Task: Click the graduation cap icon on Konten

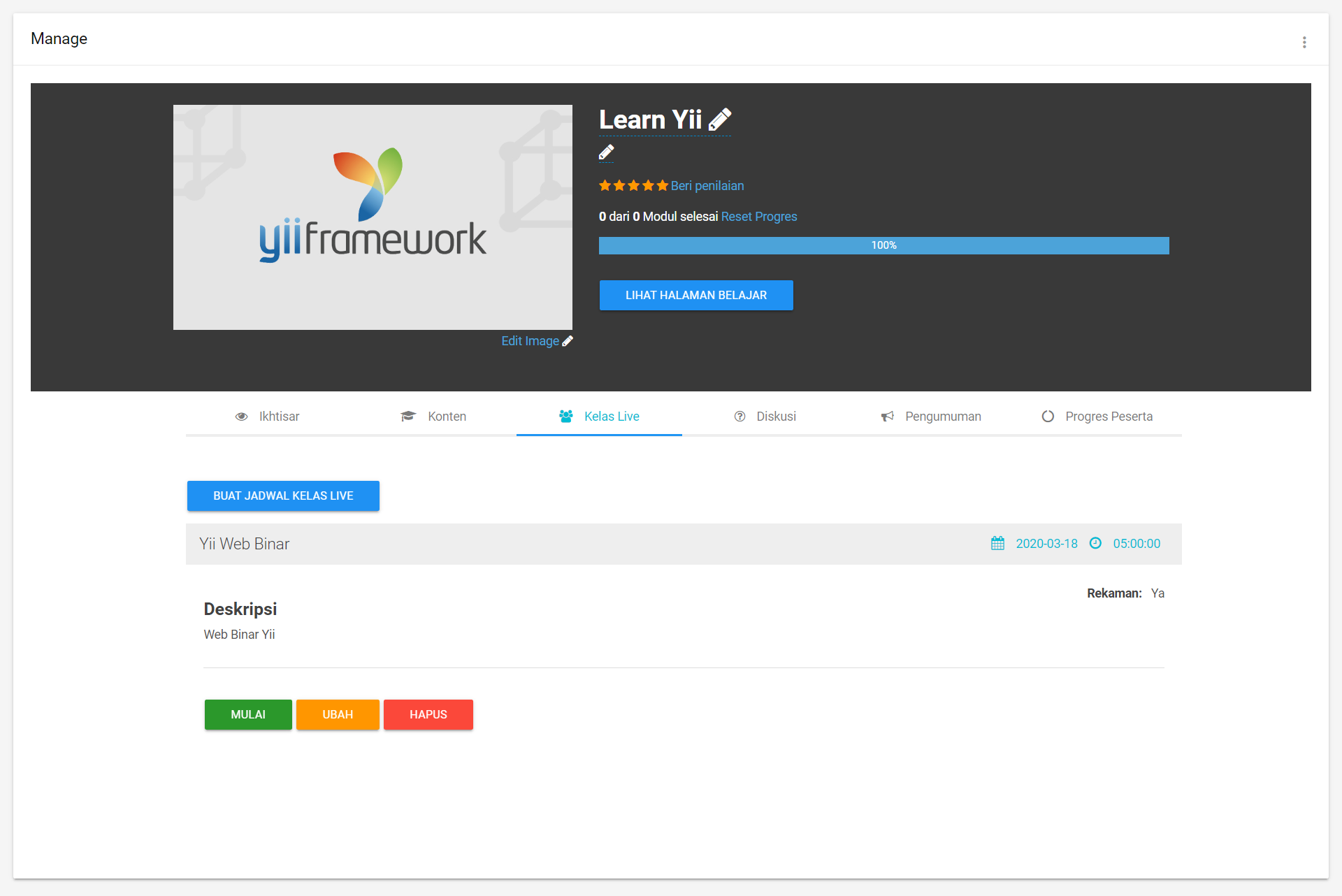Action: click(408, 417)
